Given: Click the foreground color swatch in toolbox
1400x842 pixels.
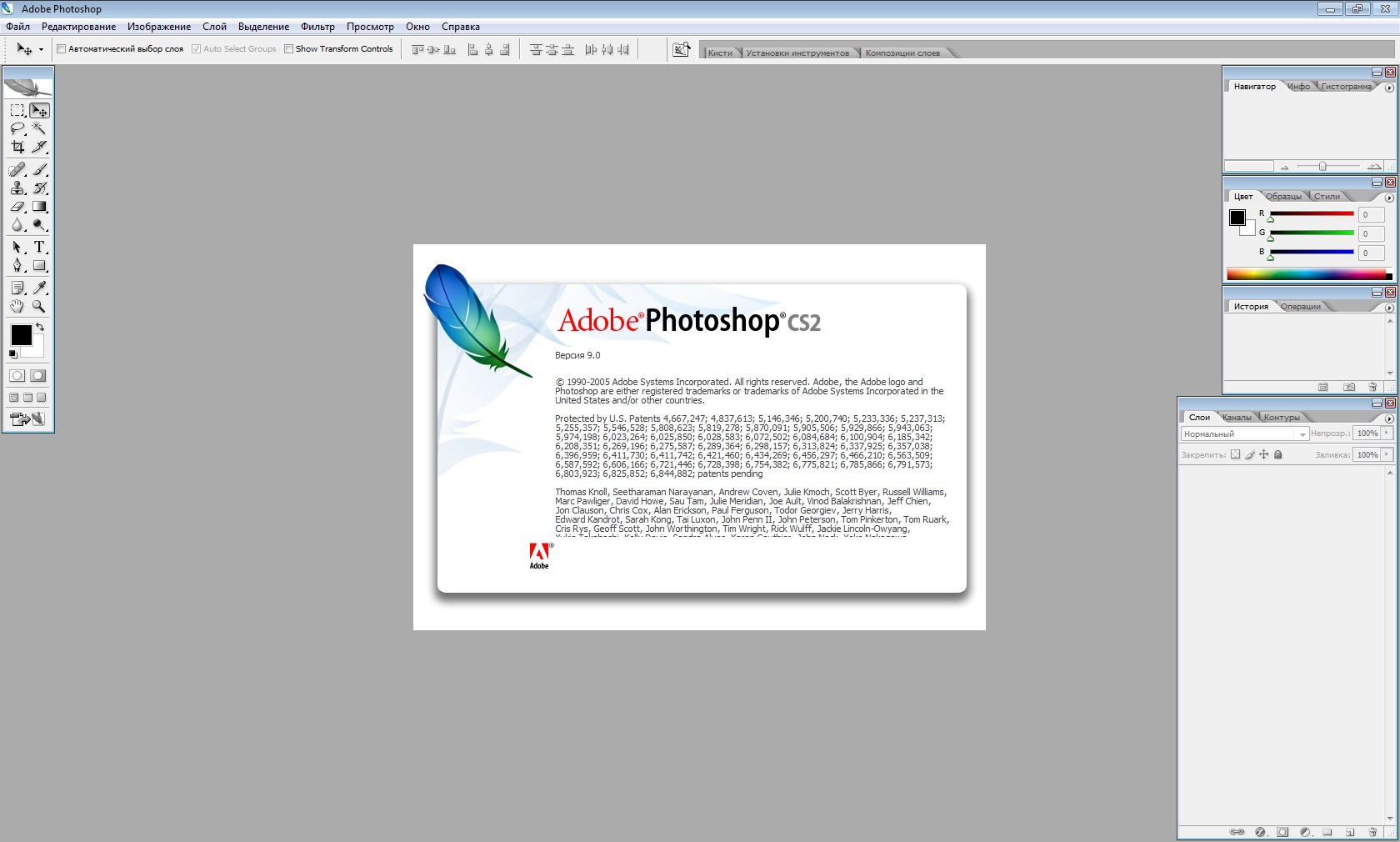Looking at the screenshot, I should [21, 335].
